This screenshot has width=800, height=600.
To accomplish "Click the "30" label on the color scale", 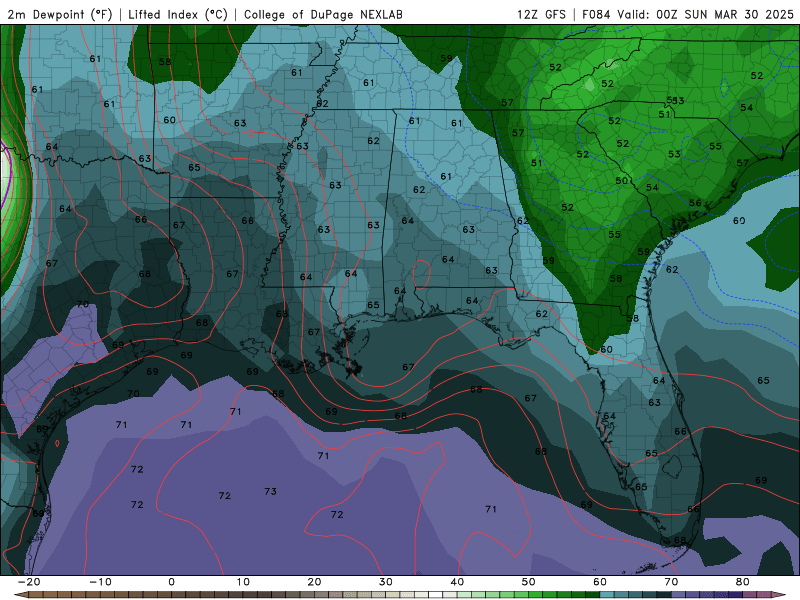I will (386, 582).
